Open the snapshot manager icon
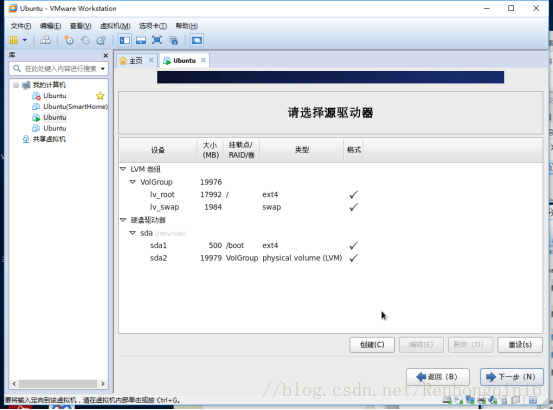The height and width of the screenshot is (410, 553). click(101, 40)
